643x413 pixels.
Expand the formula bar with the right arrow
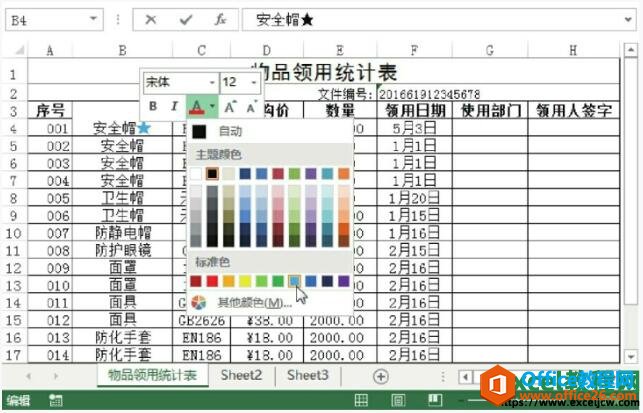pos(628,19)
